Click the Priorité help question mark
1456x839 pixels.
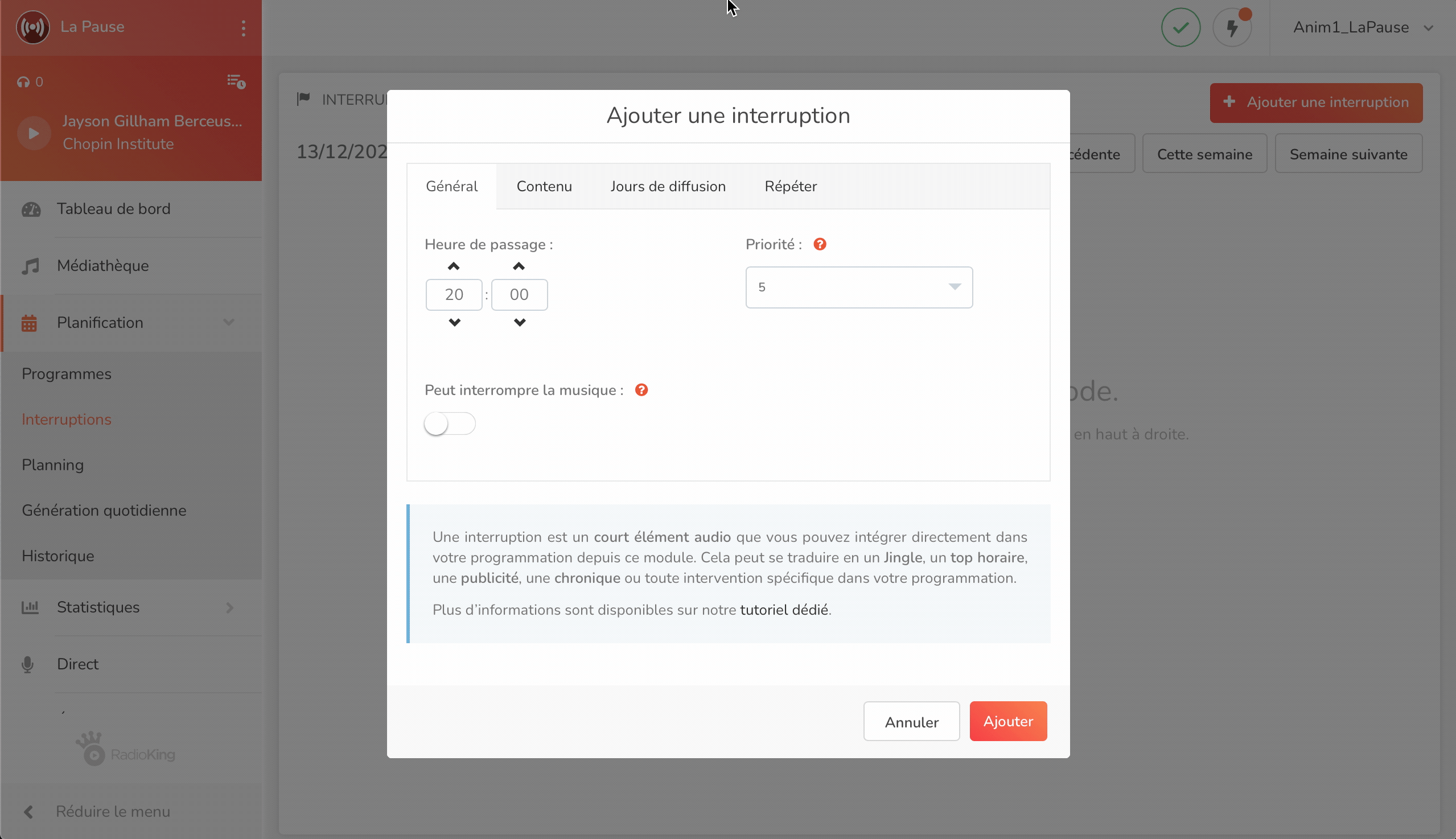[819, 244]
